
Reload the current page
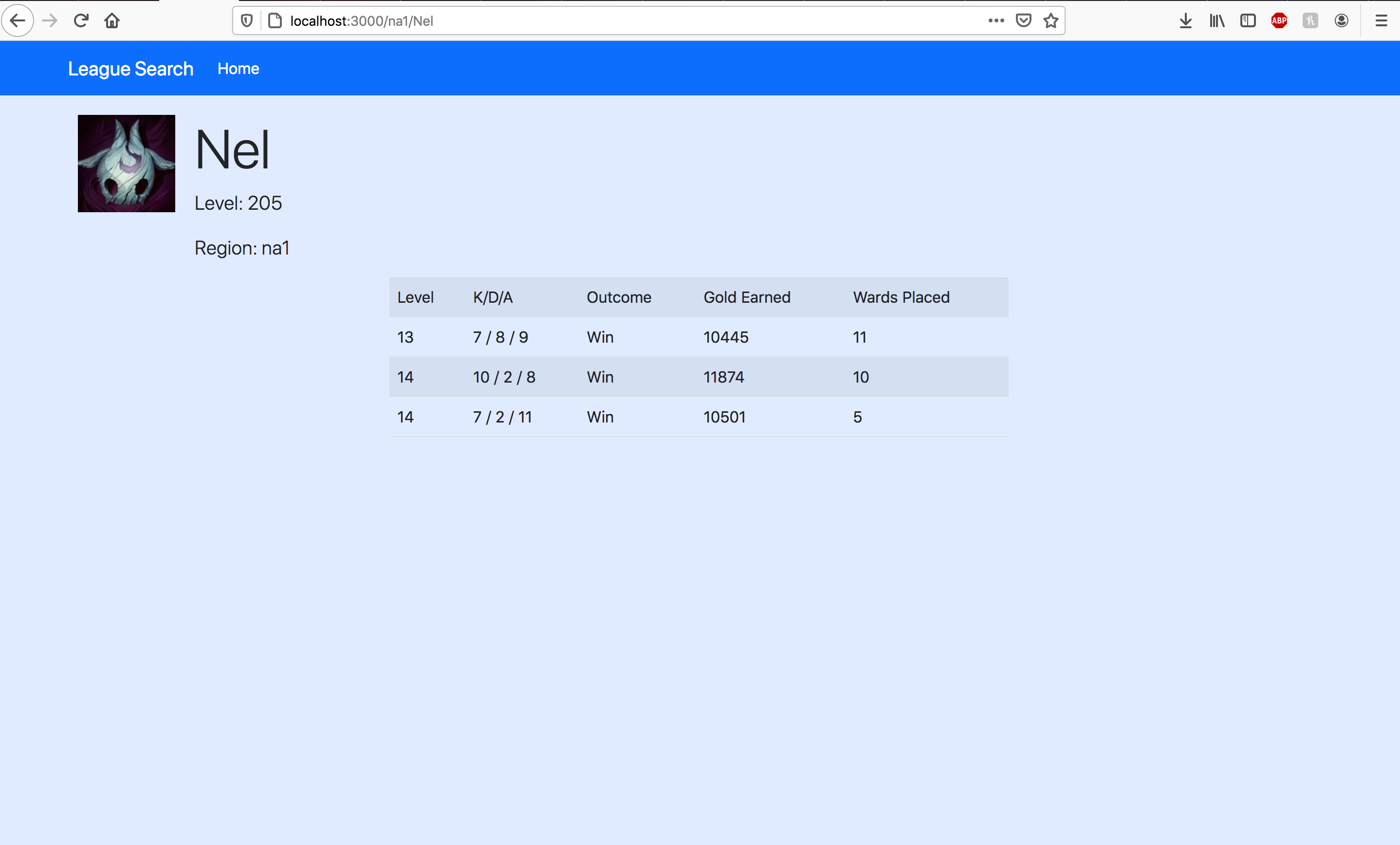tap(81, 20)
